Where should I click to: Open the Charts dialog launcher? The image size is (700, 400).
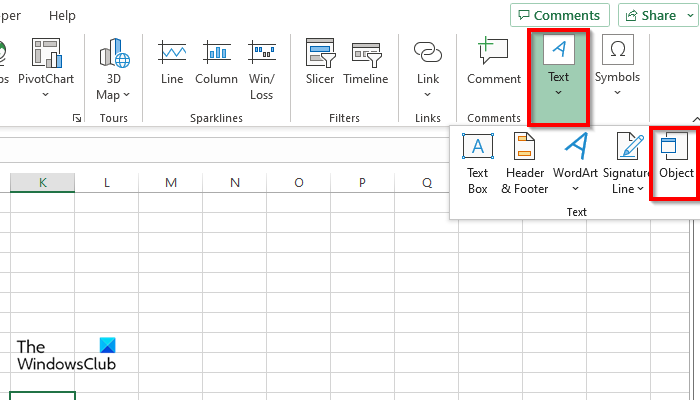coord(77,118)
